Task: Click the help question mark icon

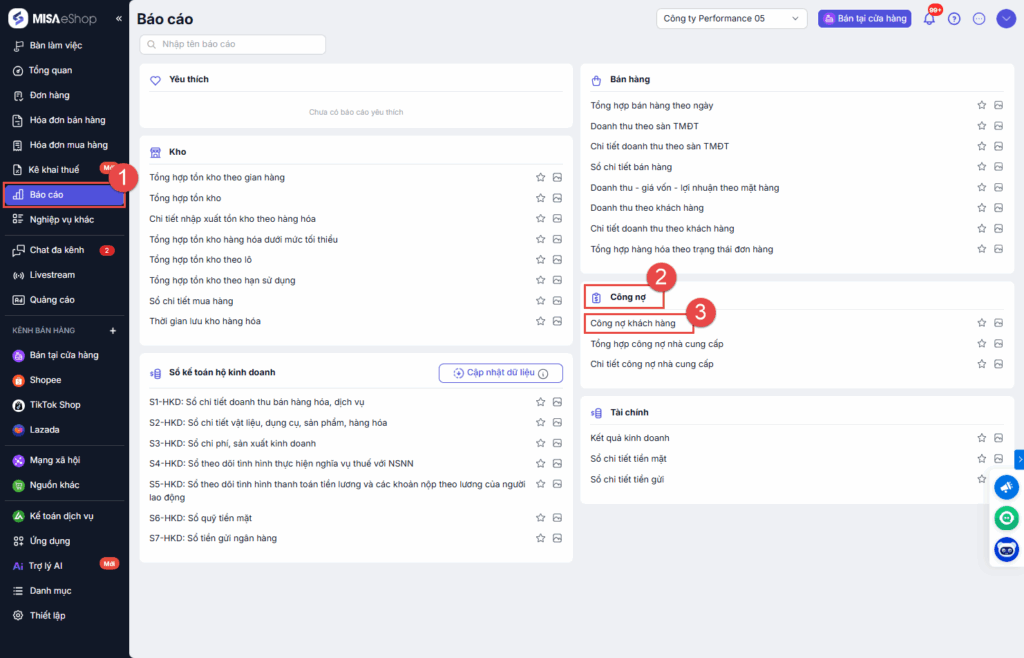Action: click(954, 19)
